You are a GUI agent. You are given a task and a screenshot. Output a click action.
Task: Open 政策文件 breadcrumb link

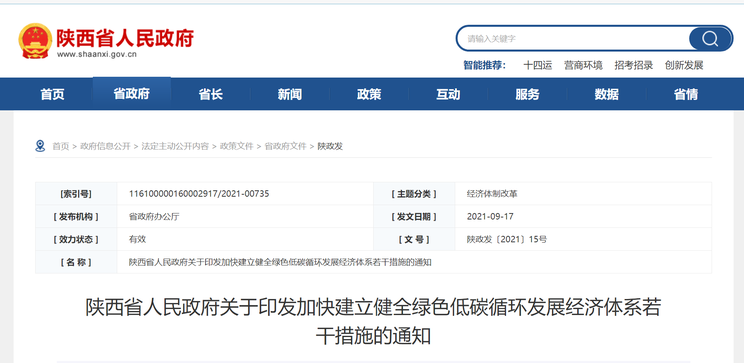[237, 146]
